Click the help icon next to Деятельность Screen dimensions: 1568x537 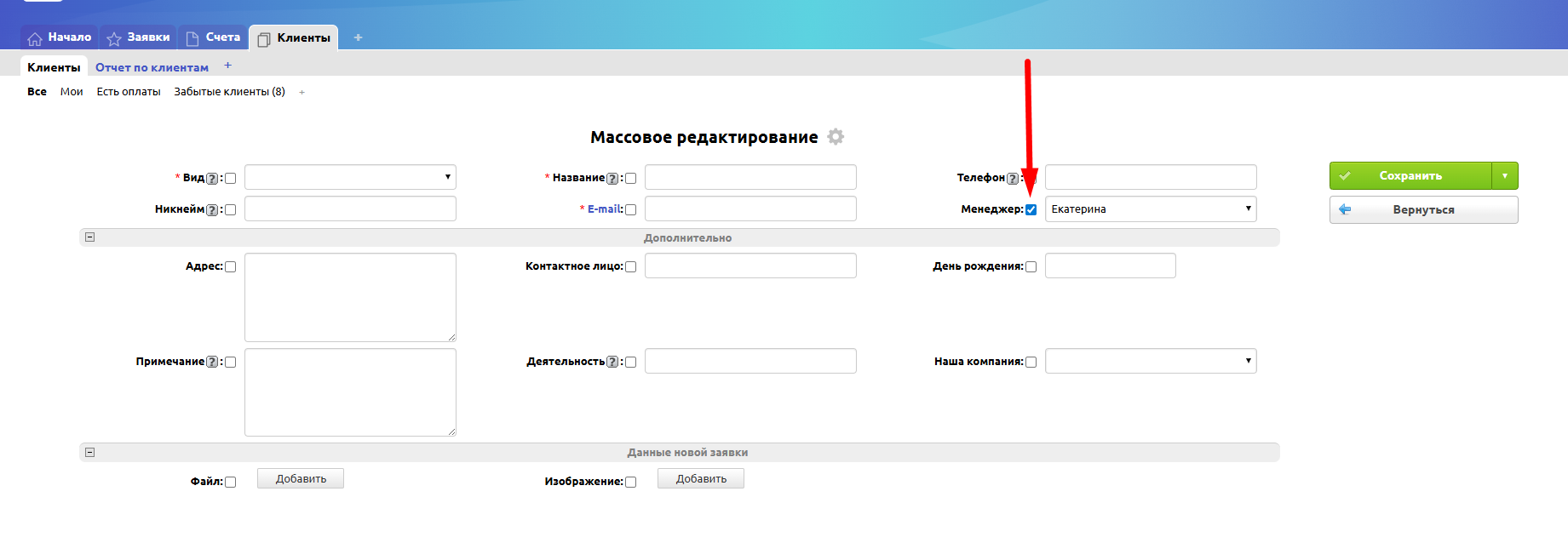(612, 363)
